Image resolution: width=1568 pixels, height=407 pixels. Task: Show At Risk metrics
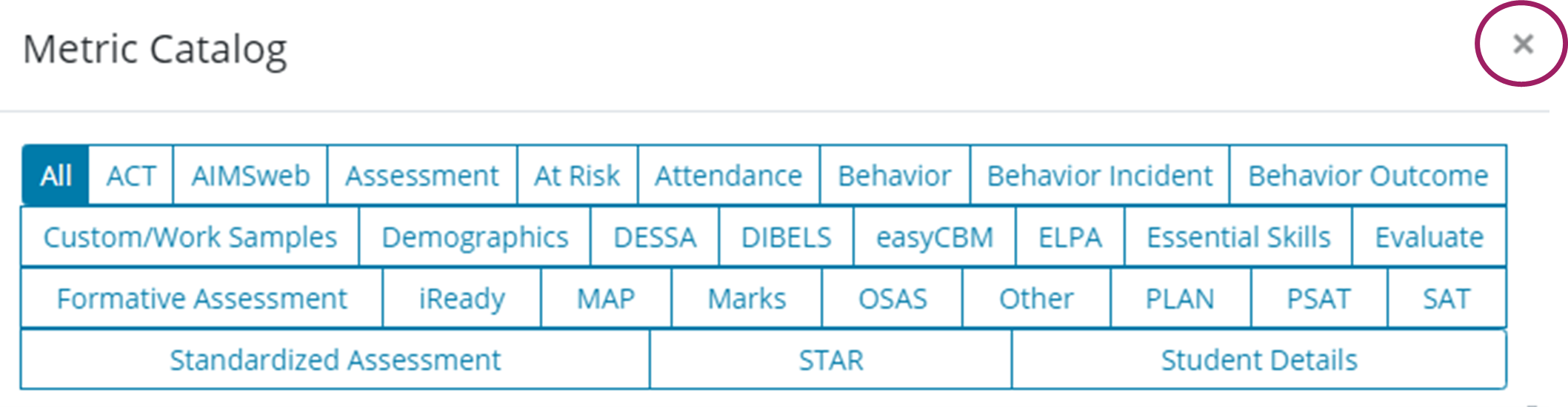click(x=577, y=176)
